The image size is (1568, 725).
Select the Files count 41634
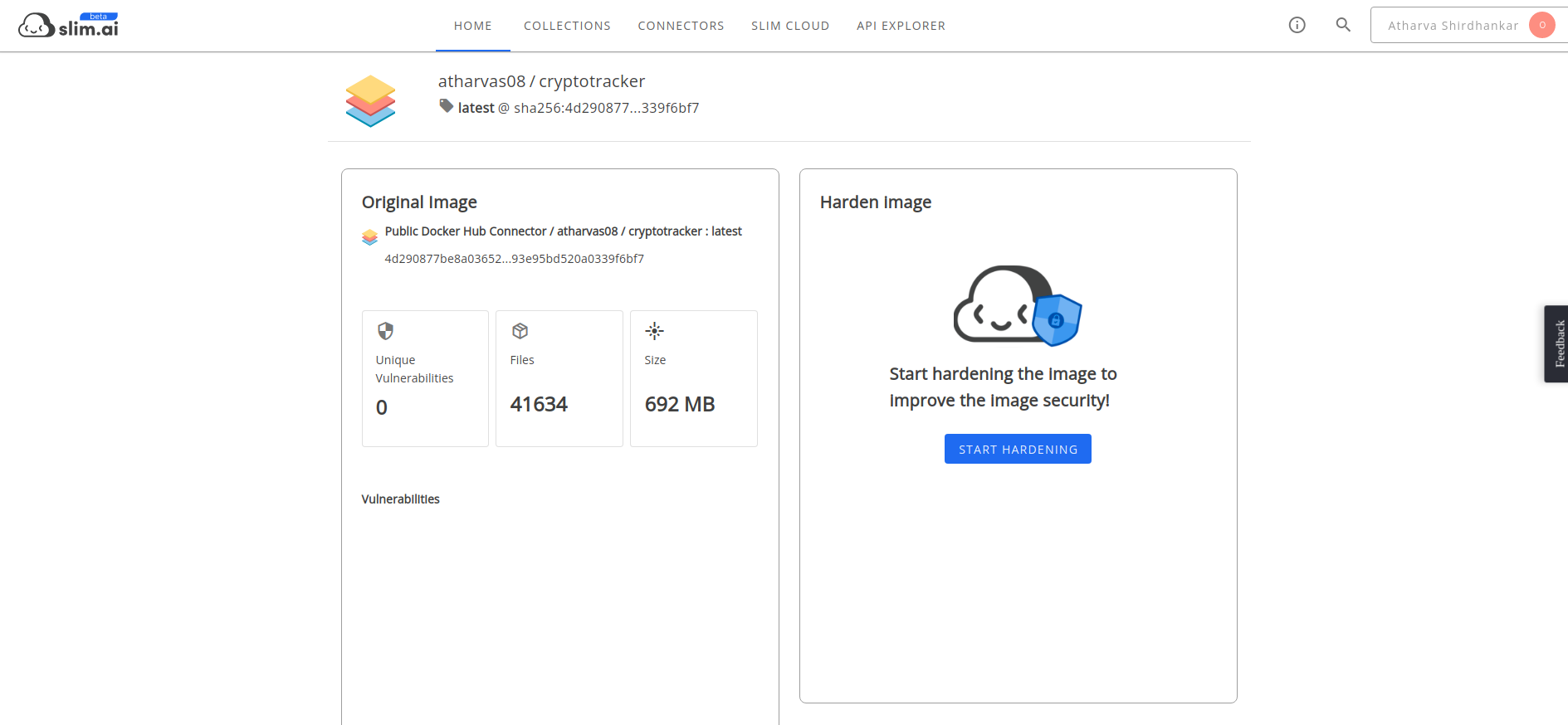click(x=539, y=404)
